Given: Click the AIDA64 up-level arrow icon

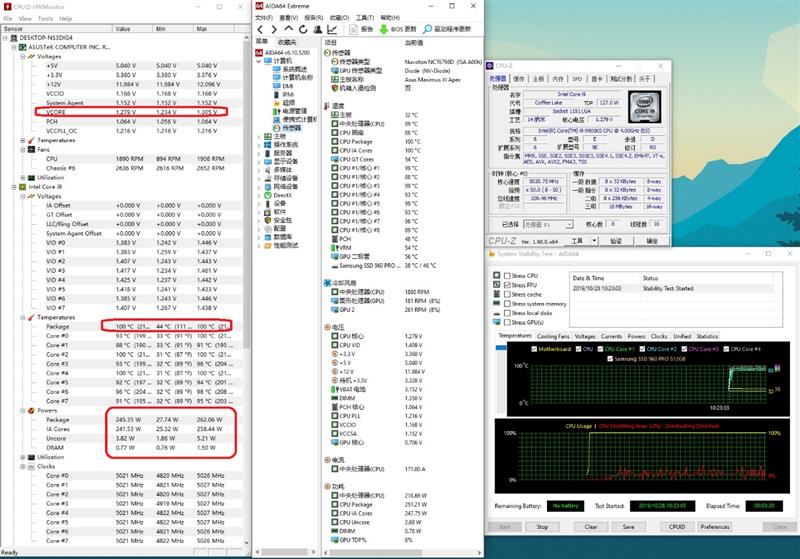Looking at the screenshot, I should (x=289, y=29).
